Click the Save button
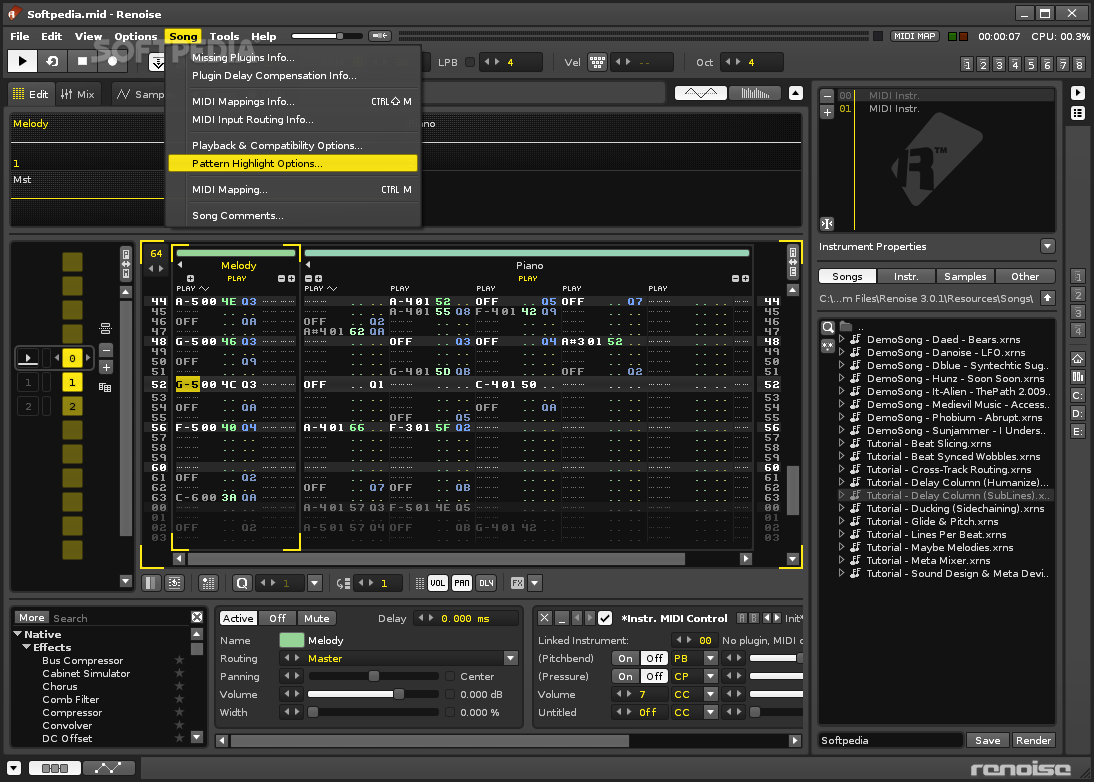 (x=987, y=740)
